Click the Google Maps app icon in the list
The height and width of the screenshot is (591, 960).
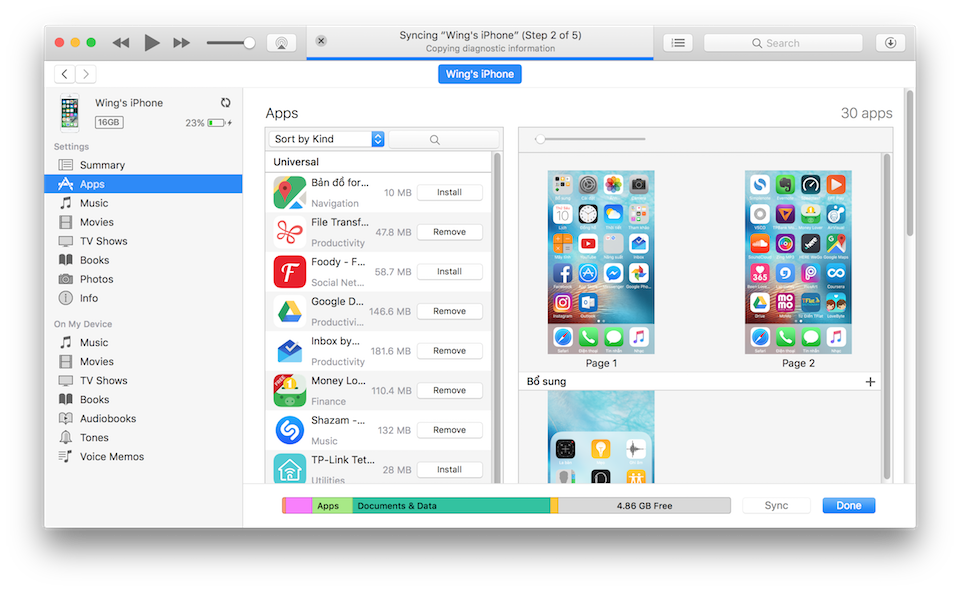tap(290, 192)
